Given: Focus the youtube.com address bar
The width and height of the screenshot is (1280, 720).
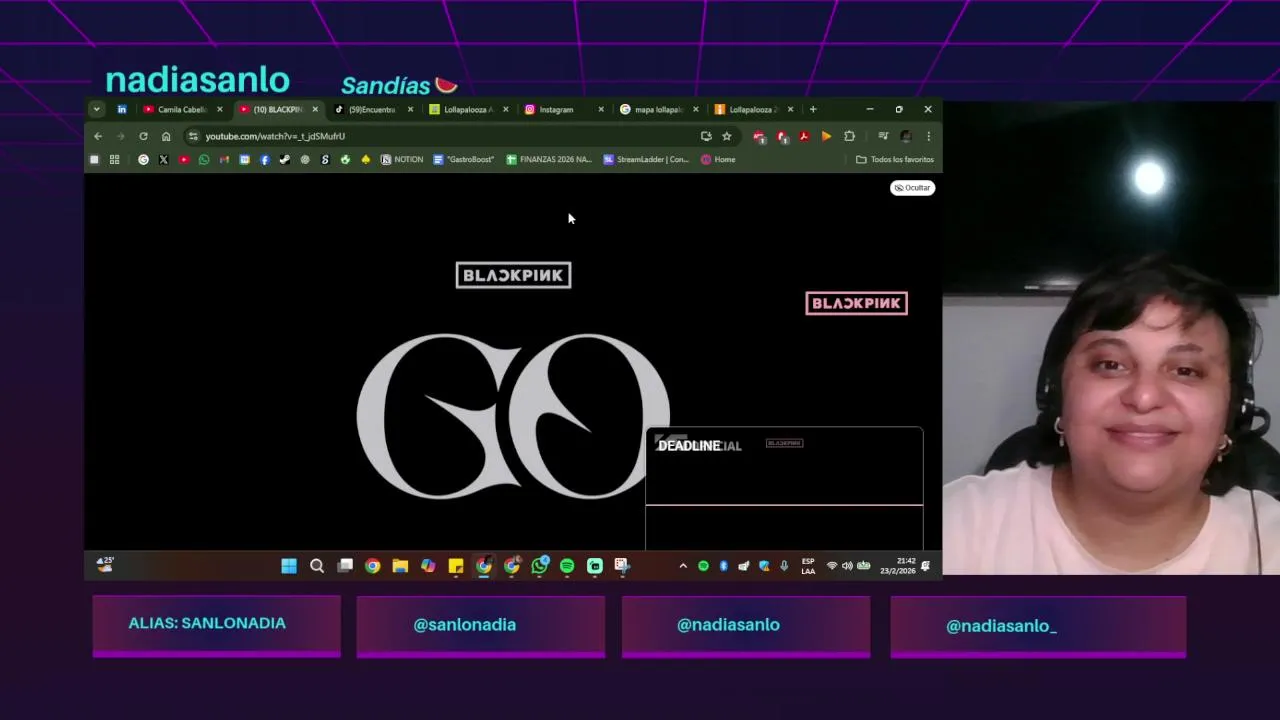Looking at the screenshot, I should pyautogui.click(x=450, y=136).
